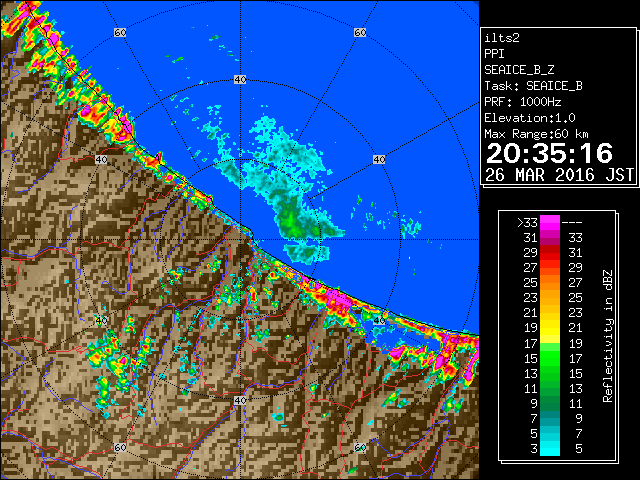Image resolution: width=640 pixels, height=480 pixels.
Task: Click the "PPI" scan type label
Action: pos(494,54)
